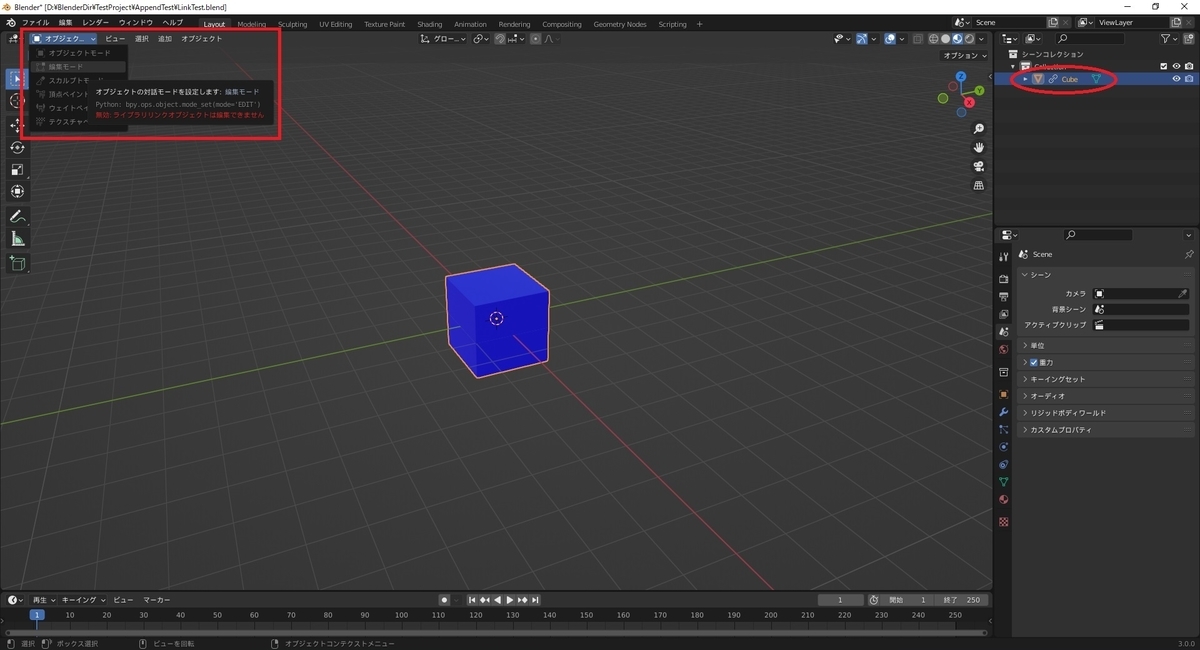
Task: Open the Physics properties tab
Action: pos(1004,447)
